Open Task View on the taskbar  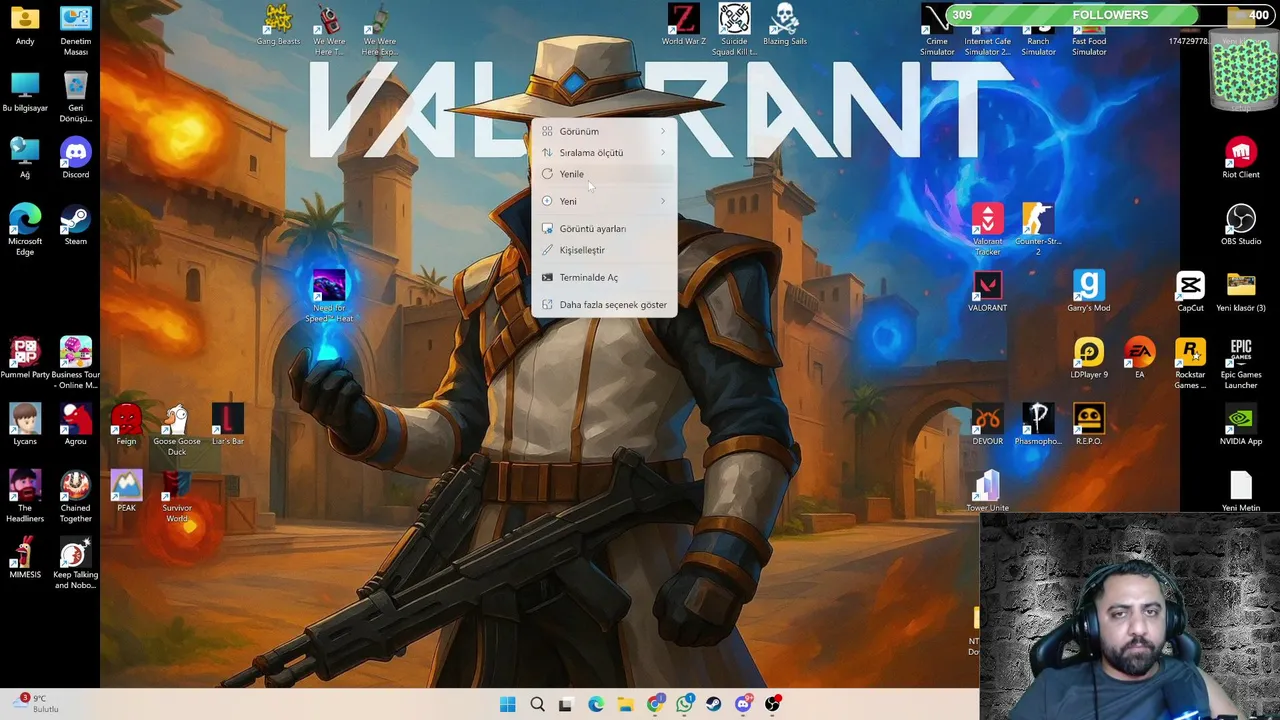click(566, 704)
